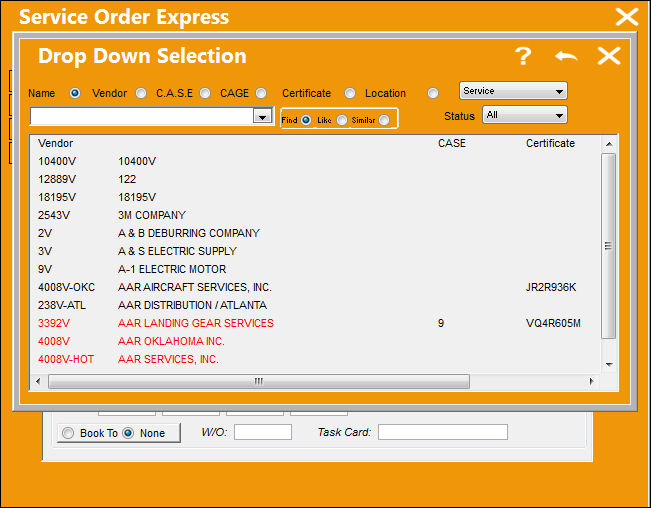Click the vertical scrollbar down arrow
This screenshot has height=508, width=651.
(609, 364)
